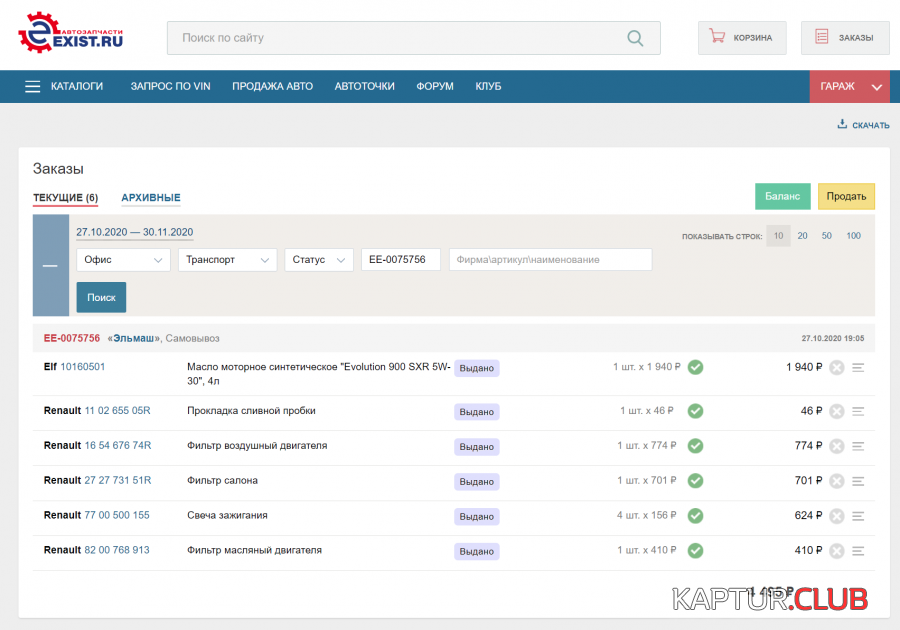
Task: Open part number 10160501
Action: (x=83, y=367)
